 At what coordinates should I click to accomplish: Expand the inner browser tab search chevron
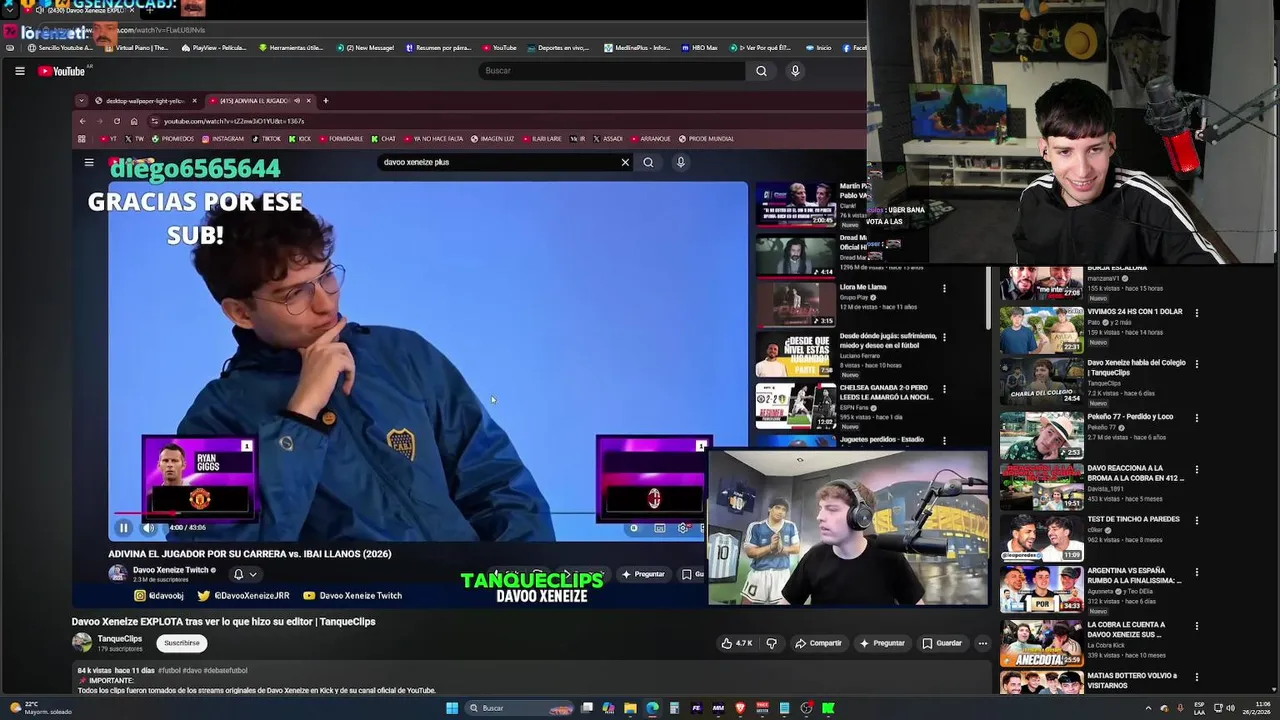click(82, 101)
